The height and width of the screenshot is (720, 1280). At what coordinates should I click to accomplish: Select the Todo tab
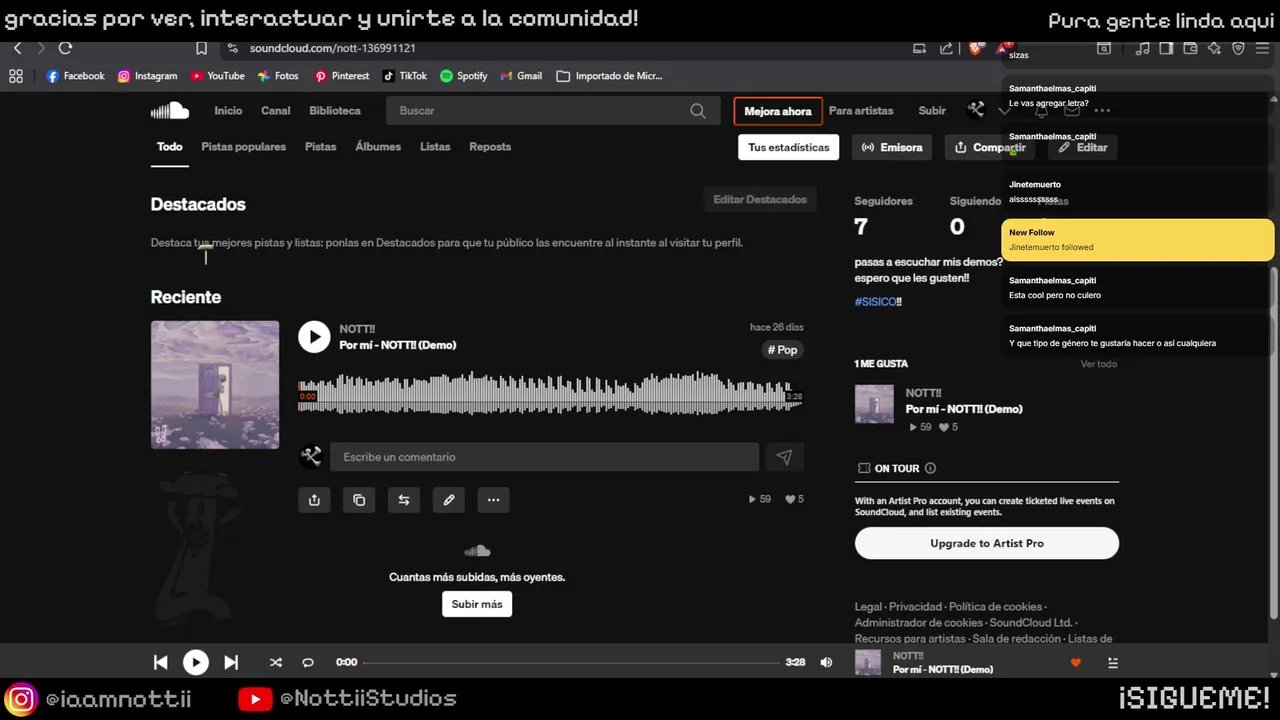169,147
